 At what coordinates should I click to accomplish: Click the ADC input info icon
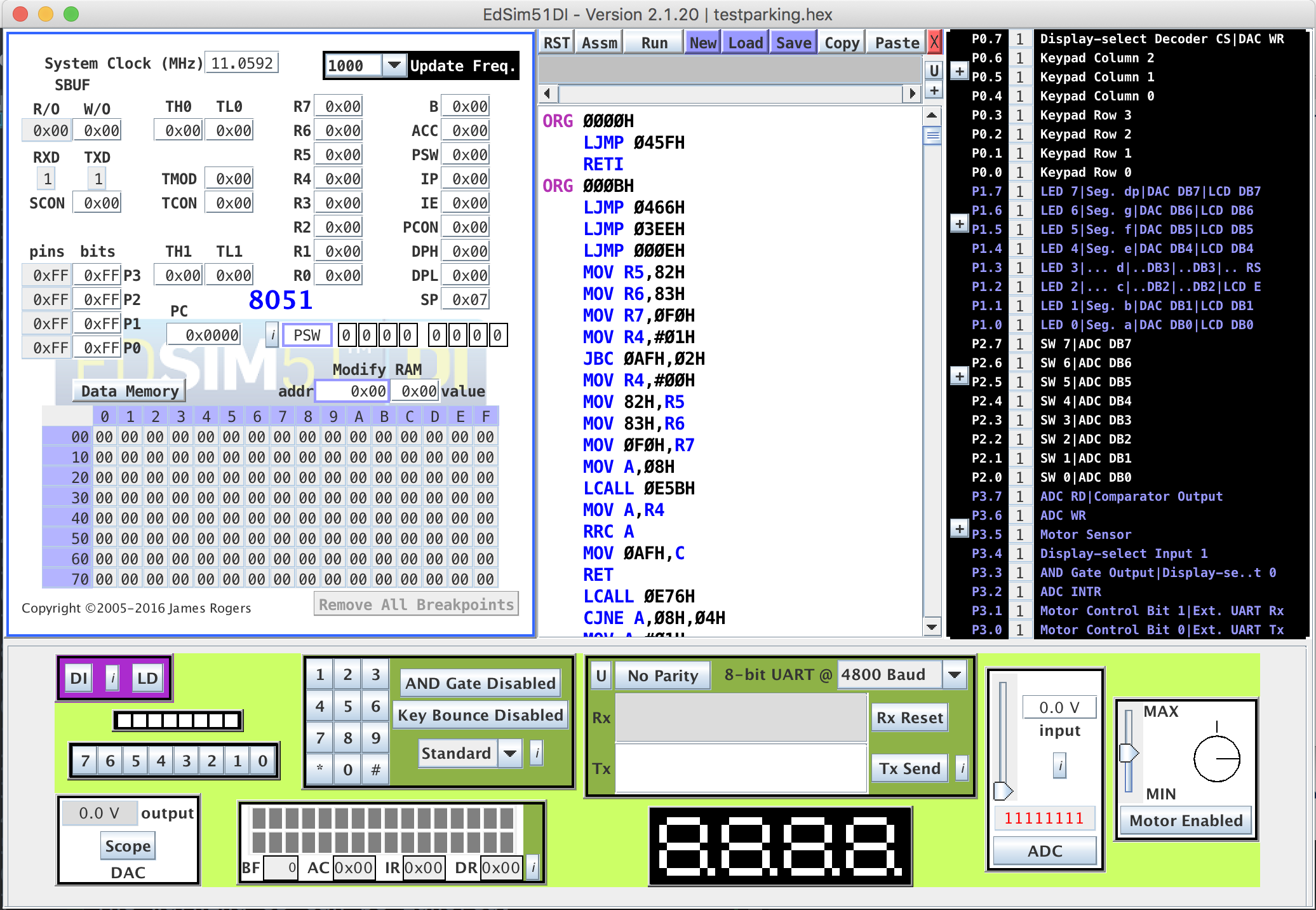click(1059, 765)
